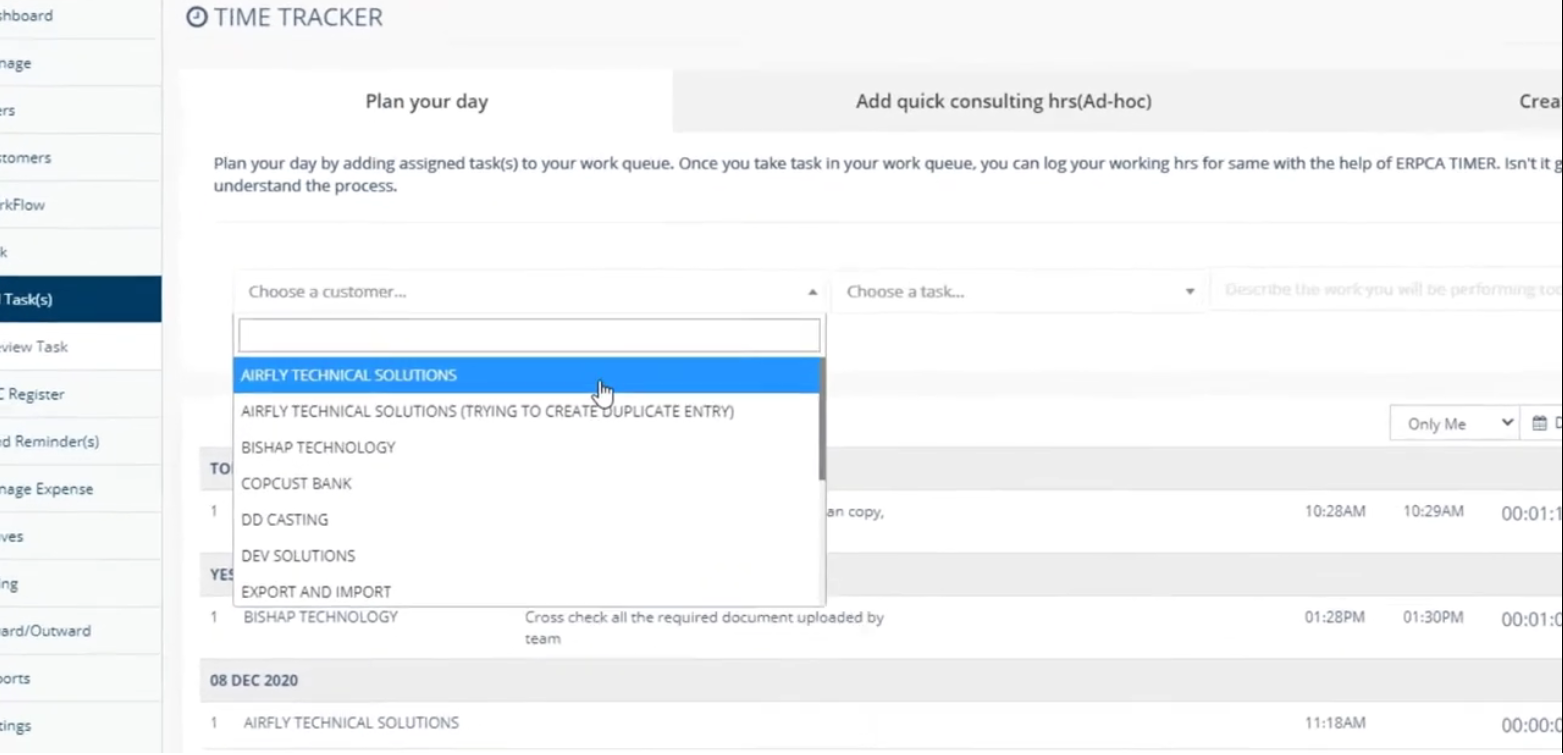Open Add quick consulting hrs(Ad-hoc) tab
This screenshot has width=1563, height=755.
1003,101
